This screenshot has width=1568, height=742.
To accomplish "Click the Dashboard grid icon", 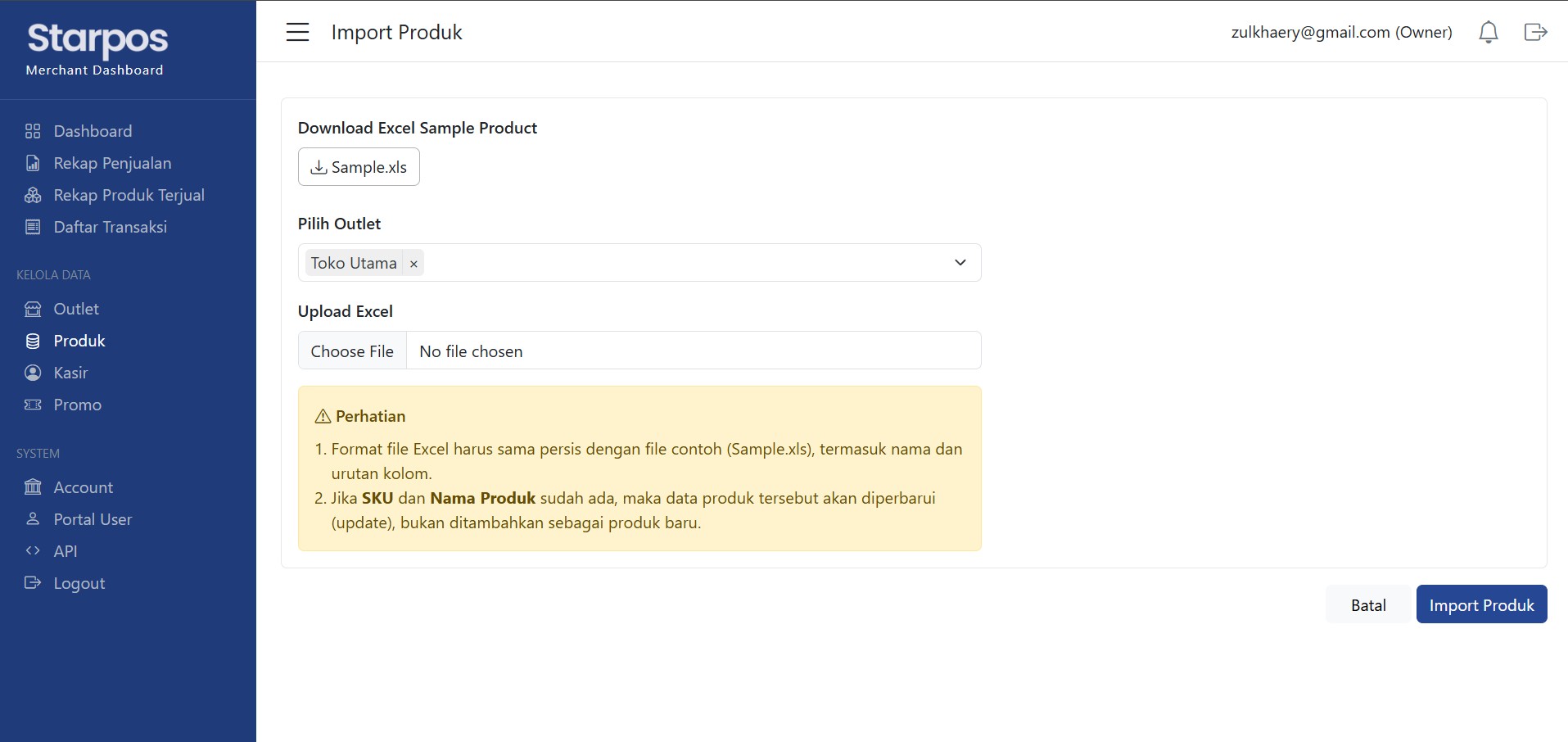I will pos(33,131).
